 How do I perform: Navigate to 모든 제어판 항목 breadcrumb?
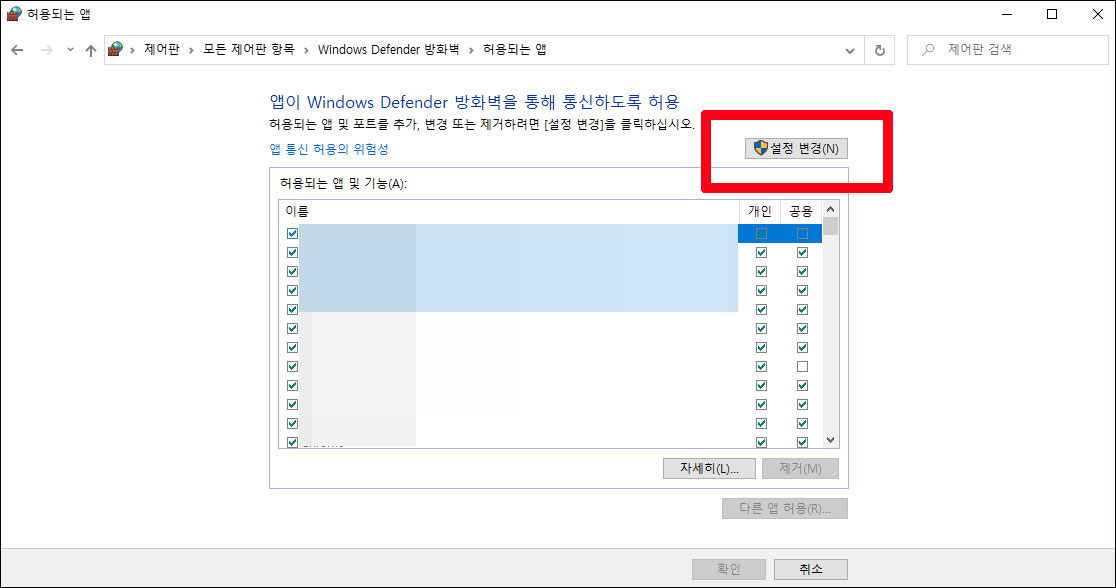(x=248, y=49)
